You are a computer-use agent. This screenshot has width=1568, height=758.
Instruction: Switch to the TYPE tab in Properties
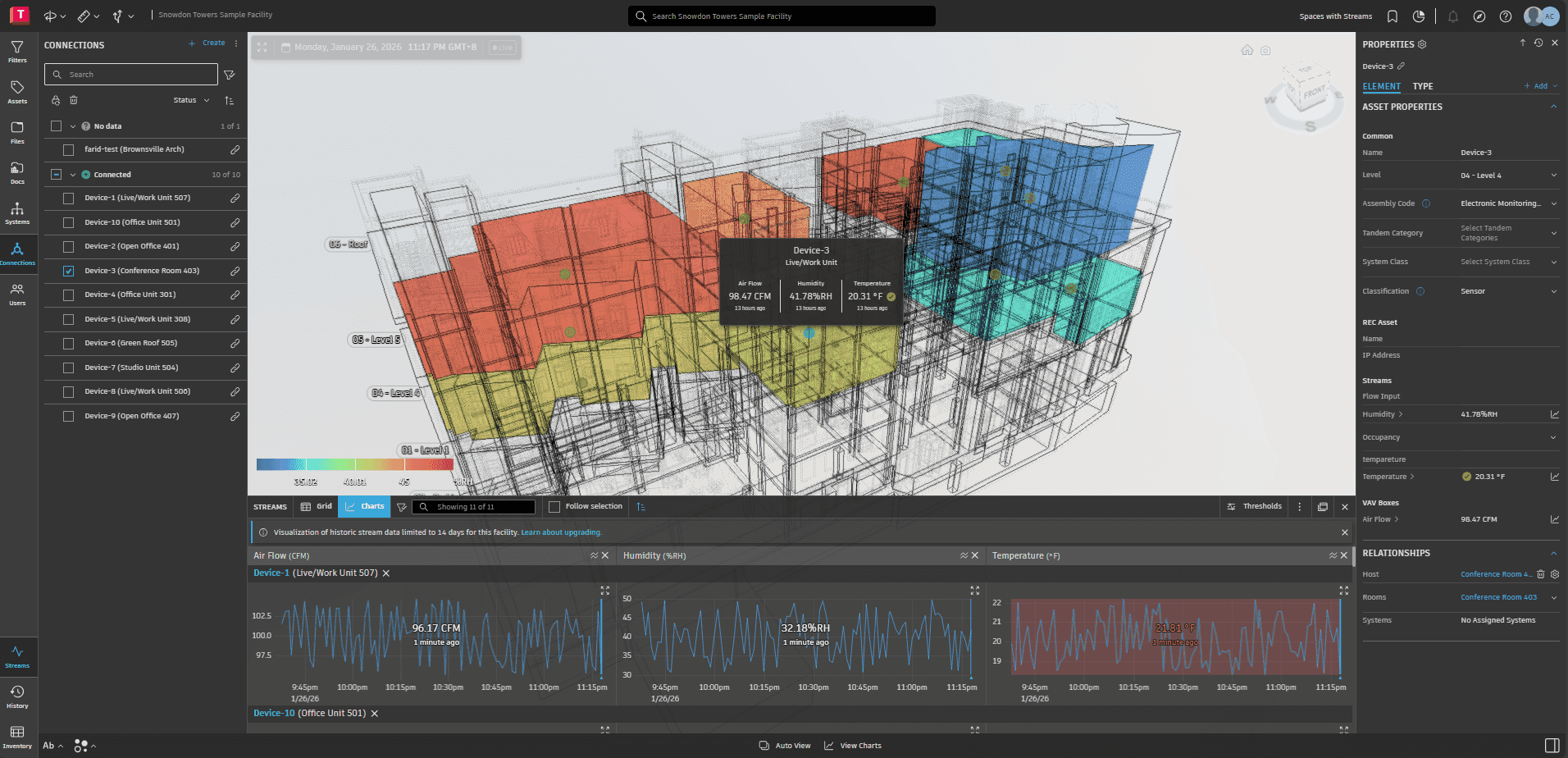point(1422,86)
